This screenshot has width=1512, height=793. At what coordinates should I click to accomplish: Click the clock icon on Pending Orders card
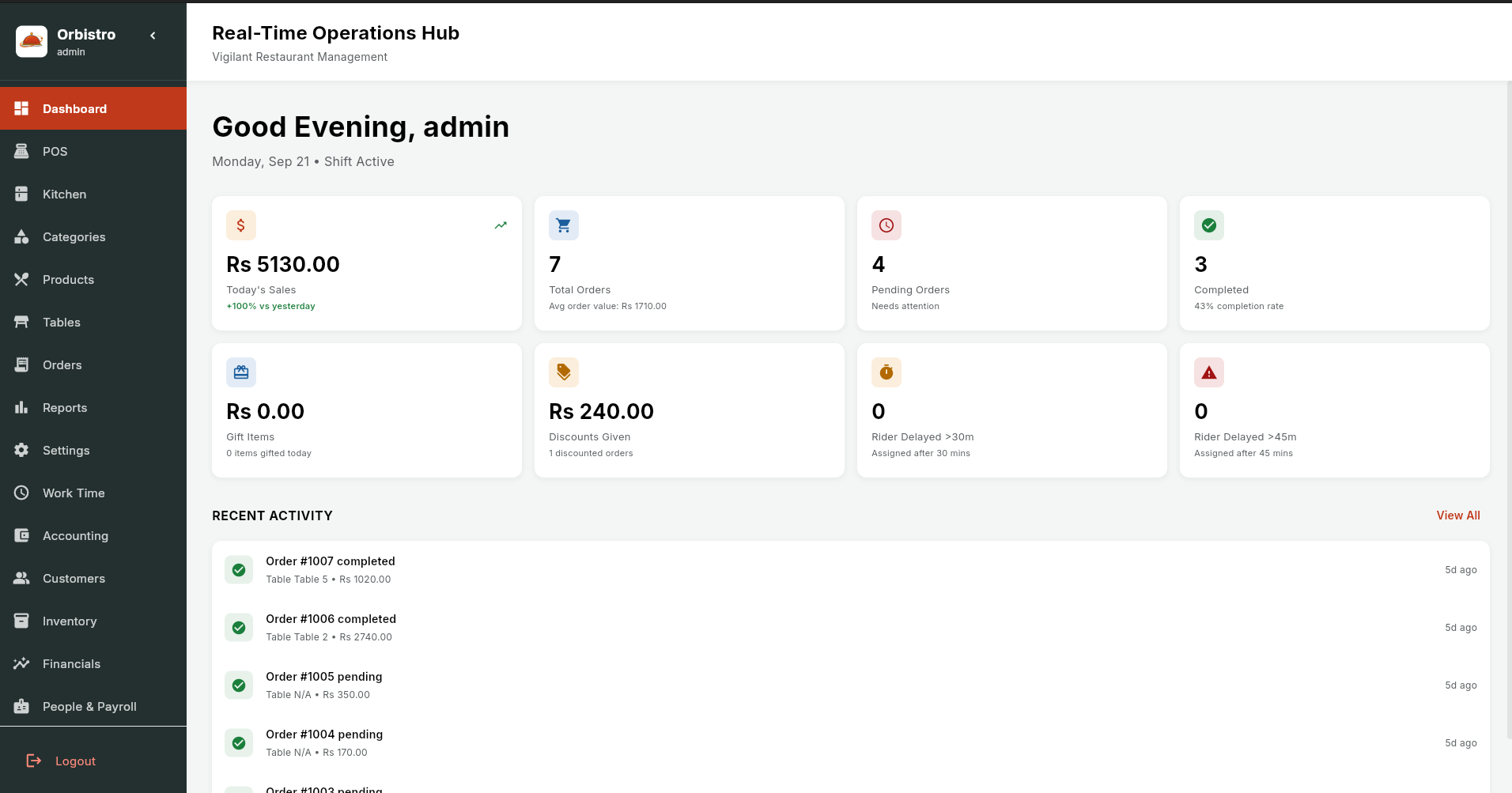886,225
